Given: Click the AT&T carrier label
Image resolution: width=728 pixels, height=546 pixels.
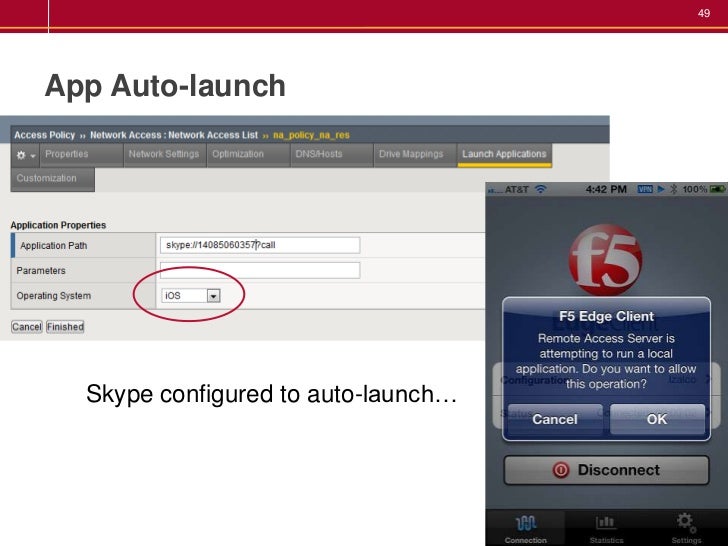Looking at the screenshot, I should (516, 189).
